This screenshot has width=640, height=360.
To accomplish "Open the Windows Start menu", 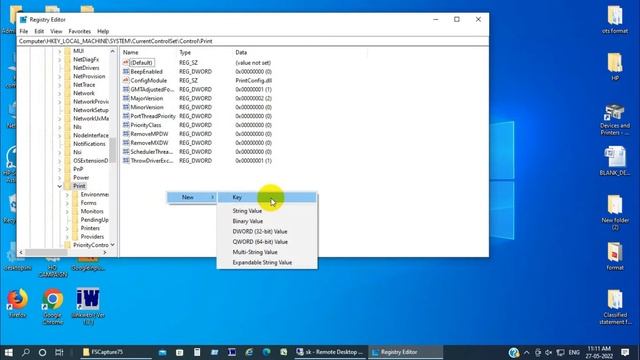I will pyautogui.click(x=8, y=352).
